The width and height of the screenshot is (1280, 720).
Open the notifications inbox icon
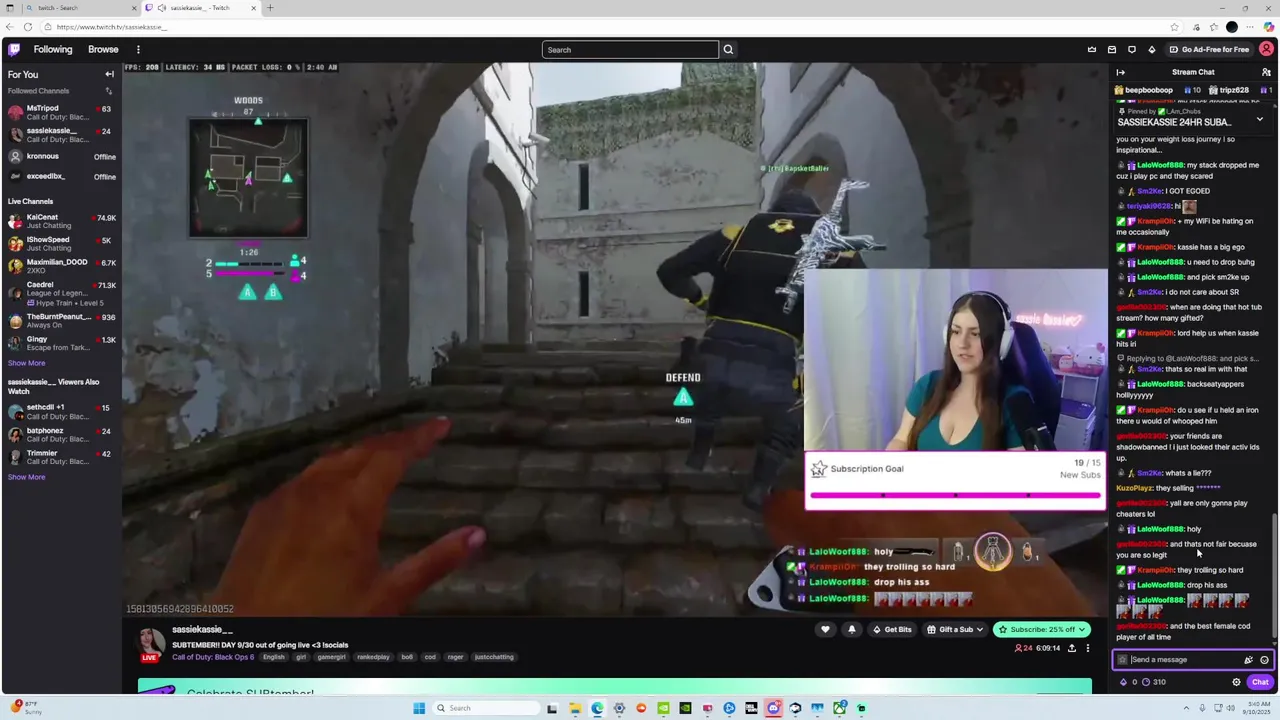tap(1112, 49)
